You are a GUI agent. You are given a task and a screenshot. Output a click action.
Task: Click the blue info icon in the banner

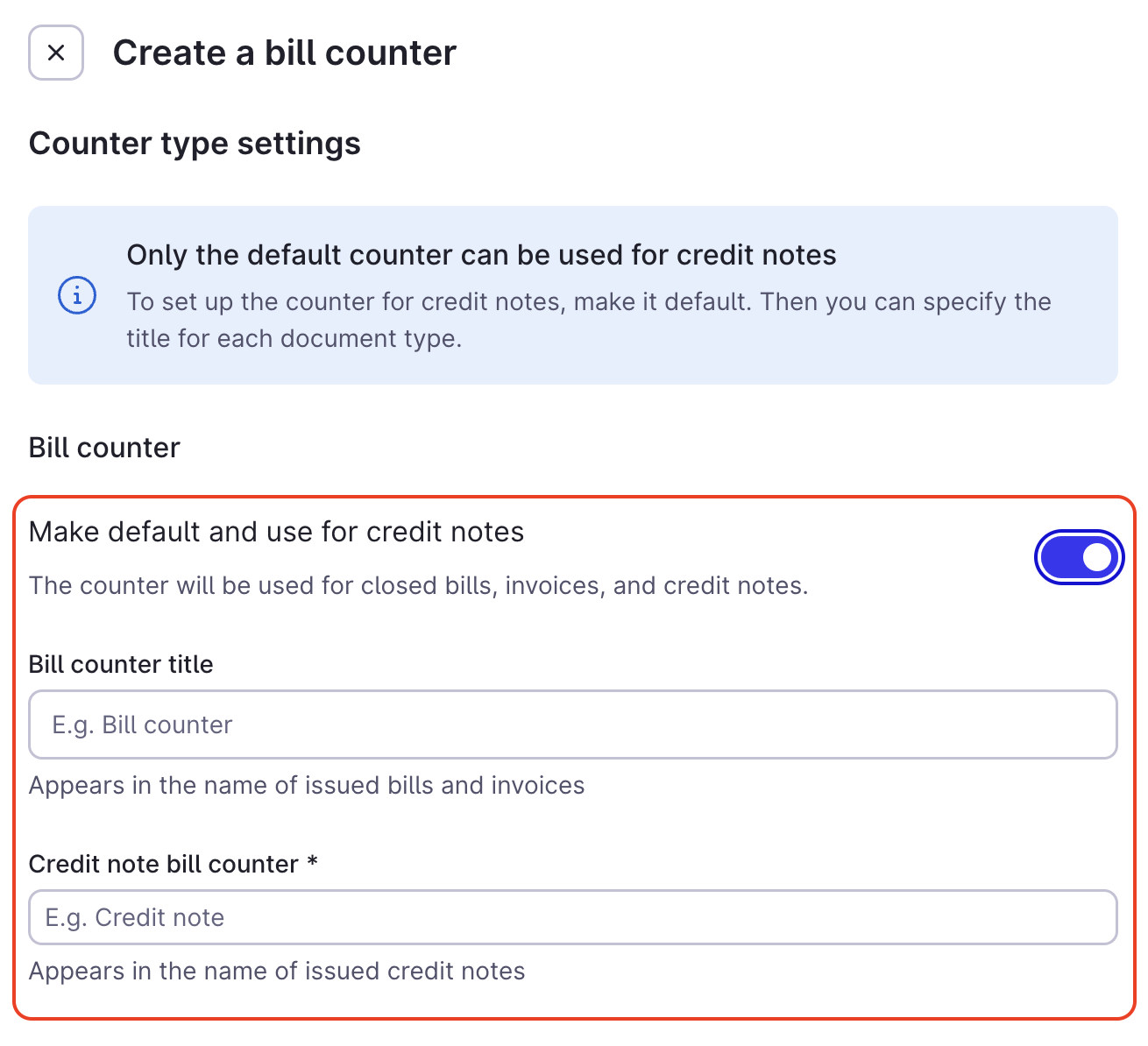[x=76, y=295]
